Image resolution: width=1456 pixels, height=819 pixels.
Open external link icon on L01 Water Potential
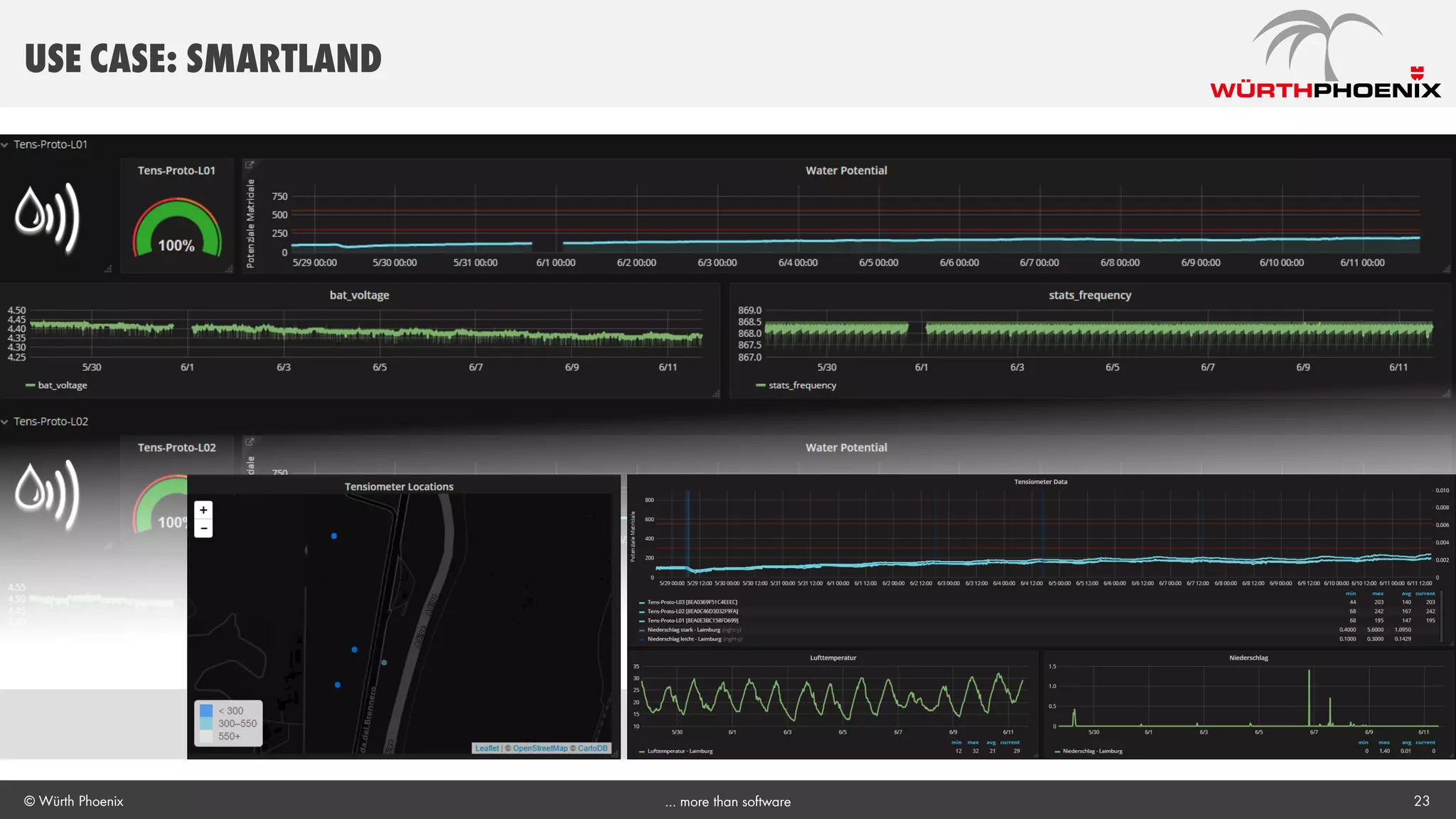click(x=250, y=165)
